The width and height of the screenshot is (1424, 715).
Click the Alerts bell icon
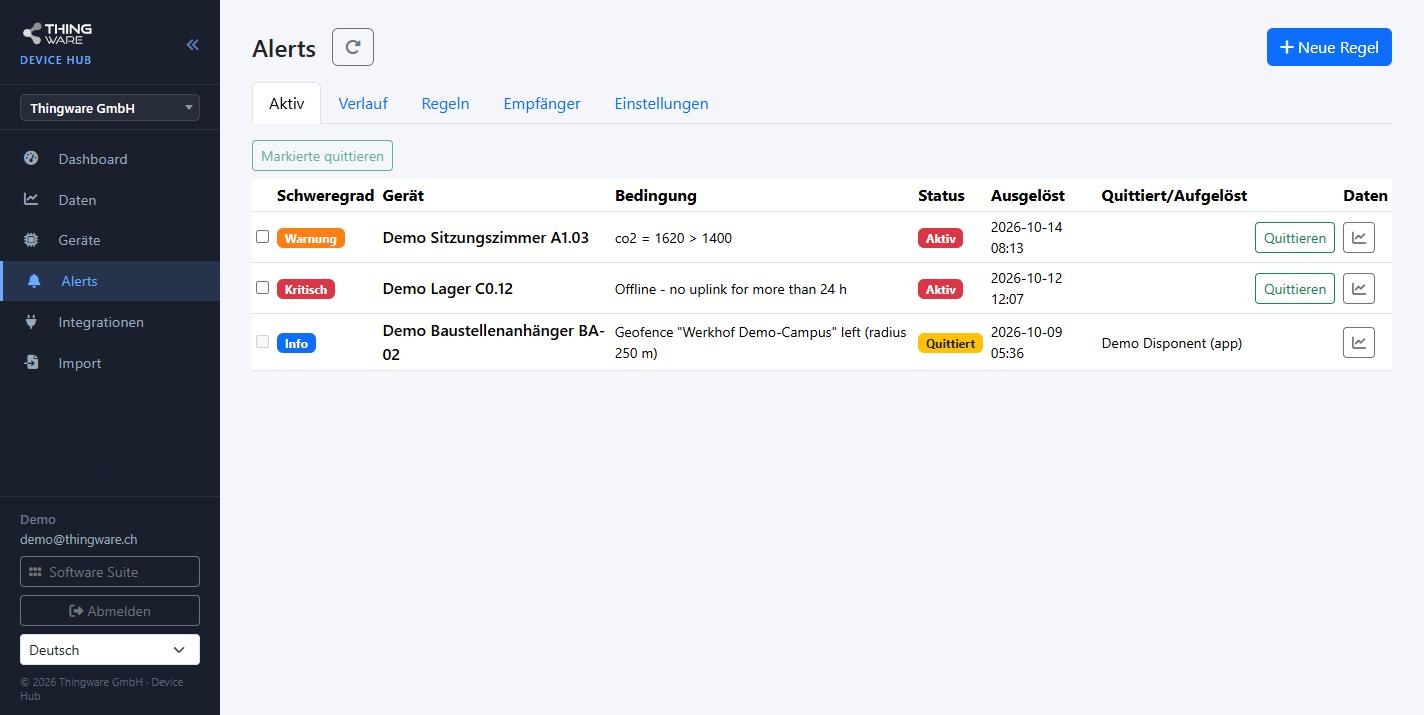pyautogui.click(x=34, y=281)
